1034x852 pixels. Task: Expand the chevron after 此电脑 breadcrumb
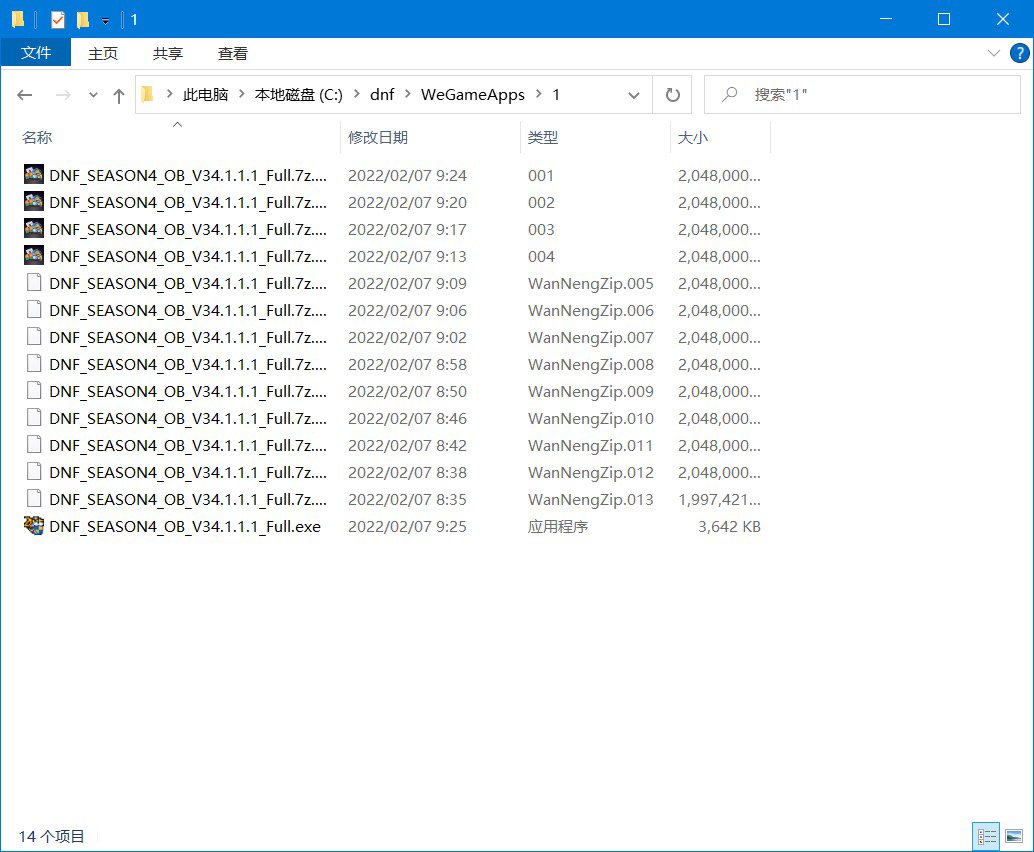tap(241, 94)
